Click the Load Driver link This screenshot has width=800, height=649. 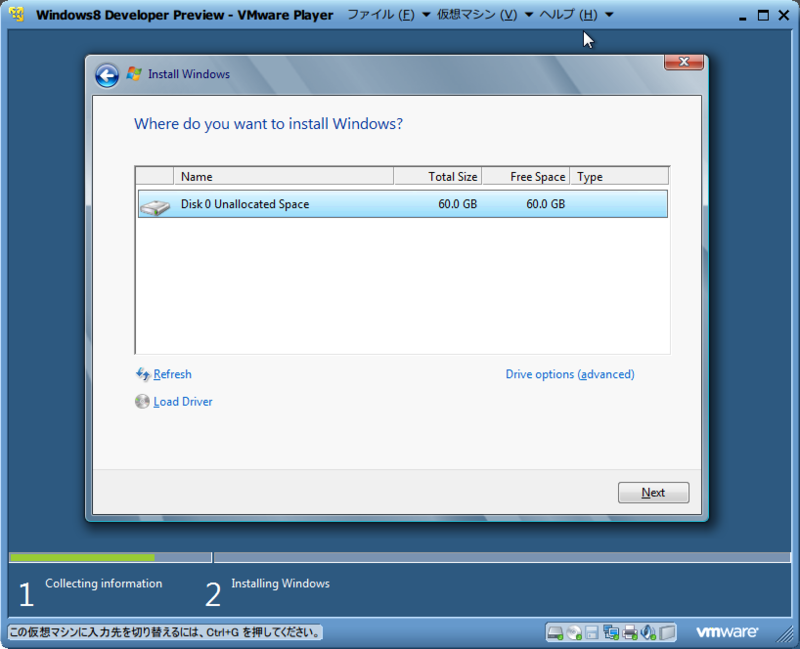[x=183, y=402]
